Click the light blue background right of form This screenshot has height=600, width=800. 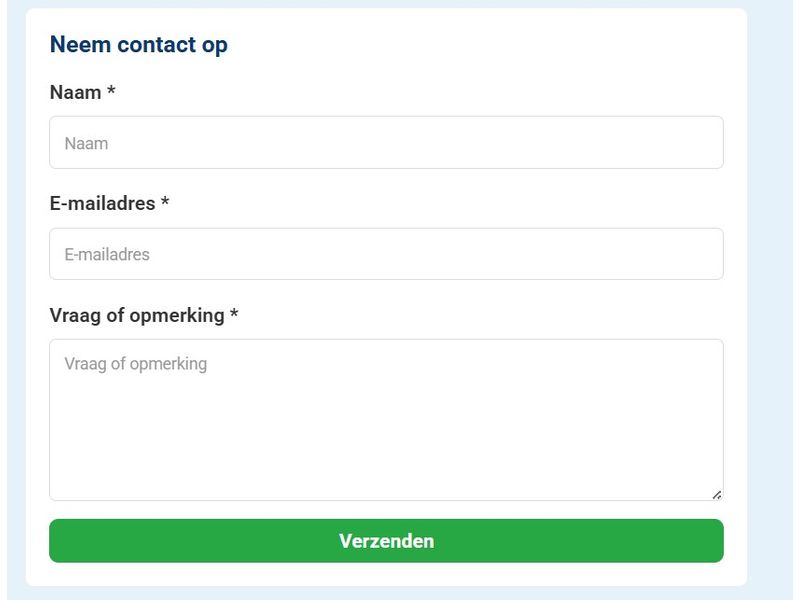tap(771, 300)
